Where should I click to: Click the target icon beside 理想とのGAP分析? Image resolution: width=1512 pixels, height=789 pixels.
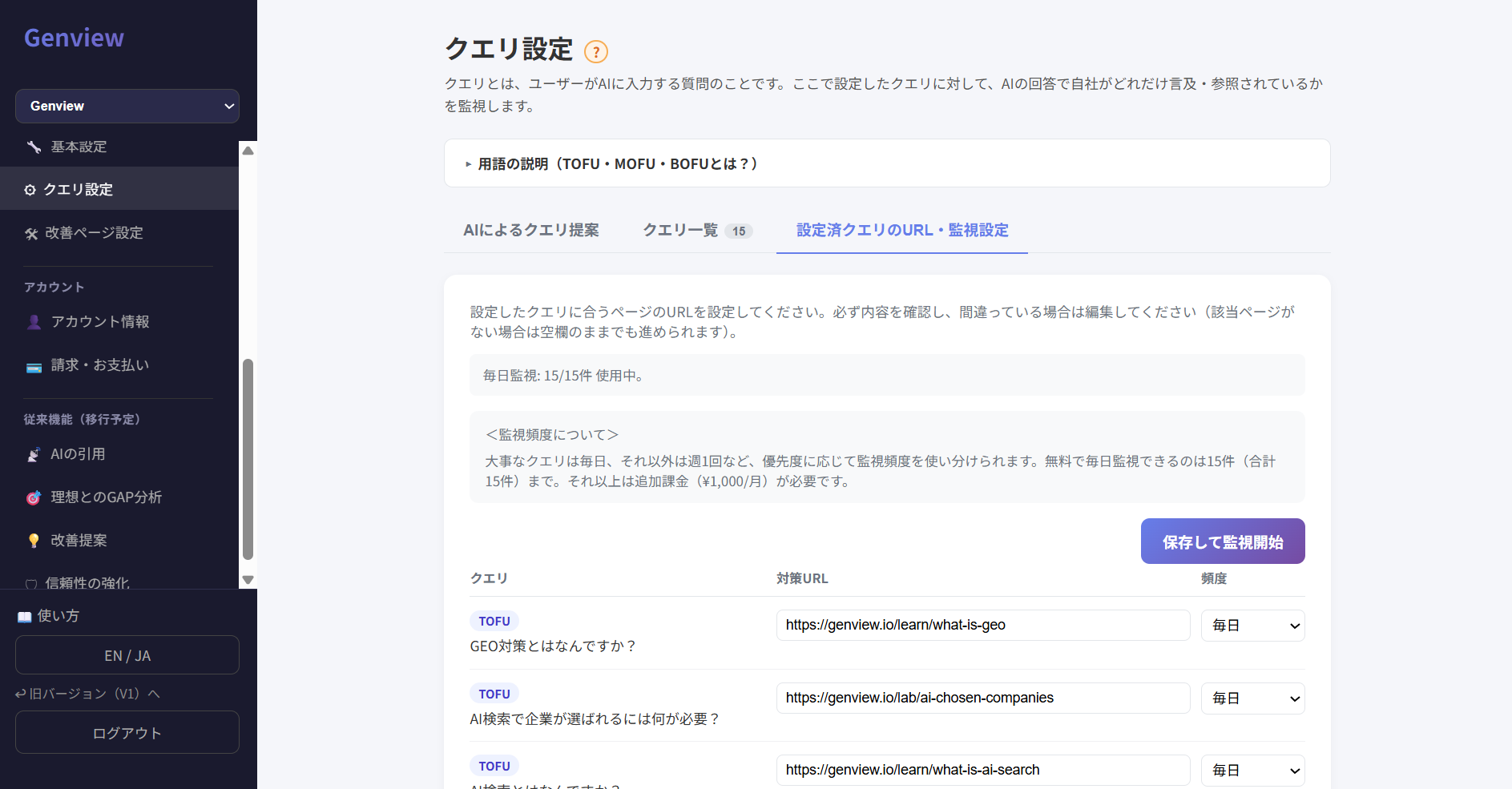(34, 497)
